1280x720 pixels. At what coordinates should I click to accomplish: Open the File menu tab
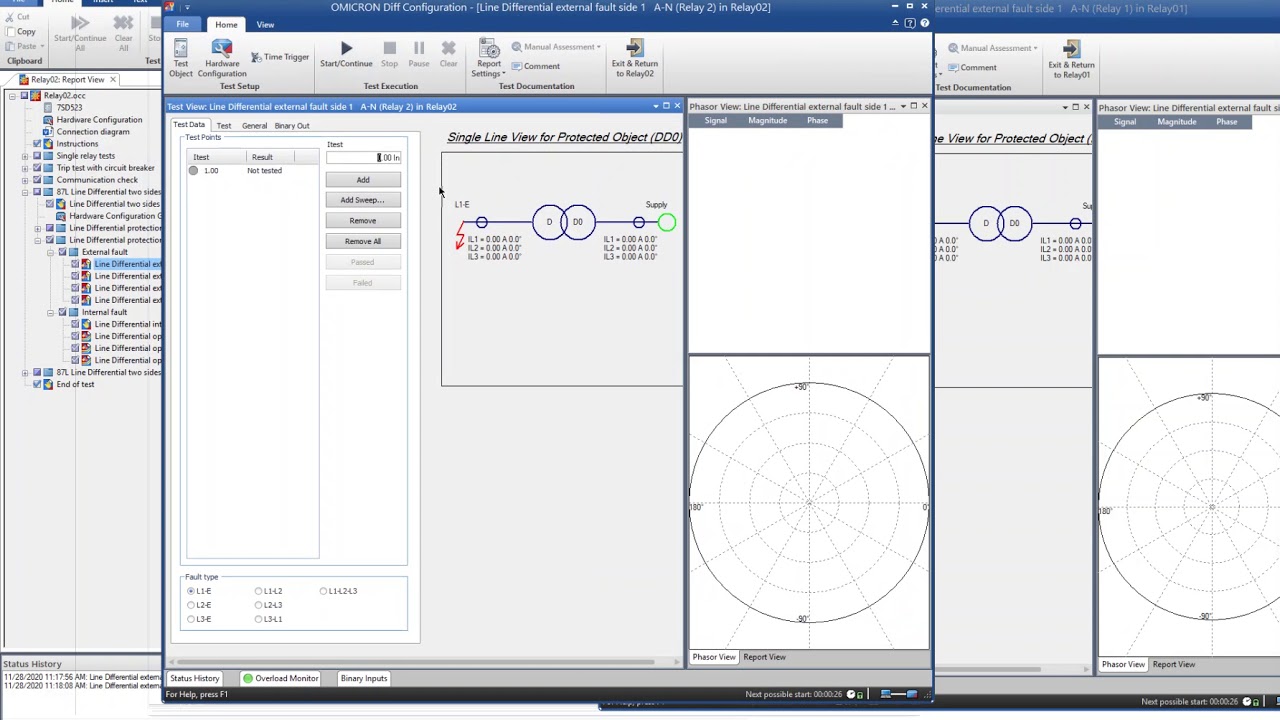(x=183, y=24)
